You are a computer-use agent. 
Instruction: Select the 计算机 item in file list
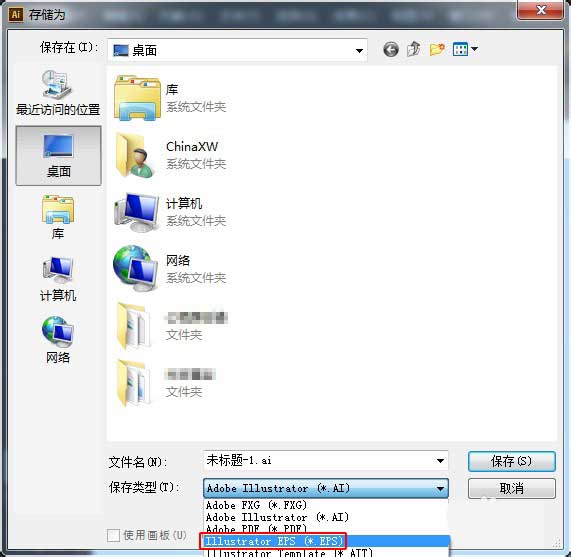tap(170, 212)
